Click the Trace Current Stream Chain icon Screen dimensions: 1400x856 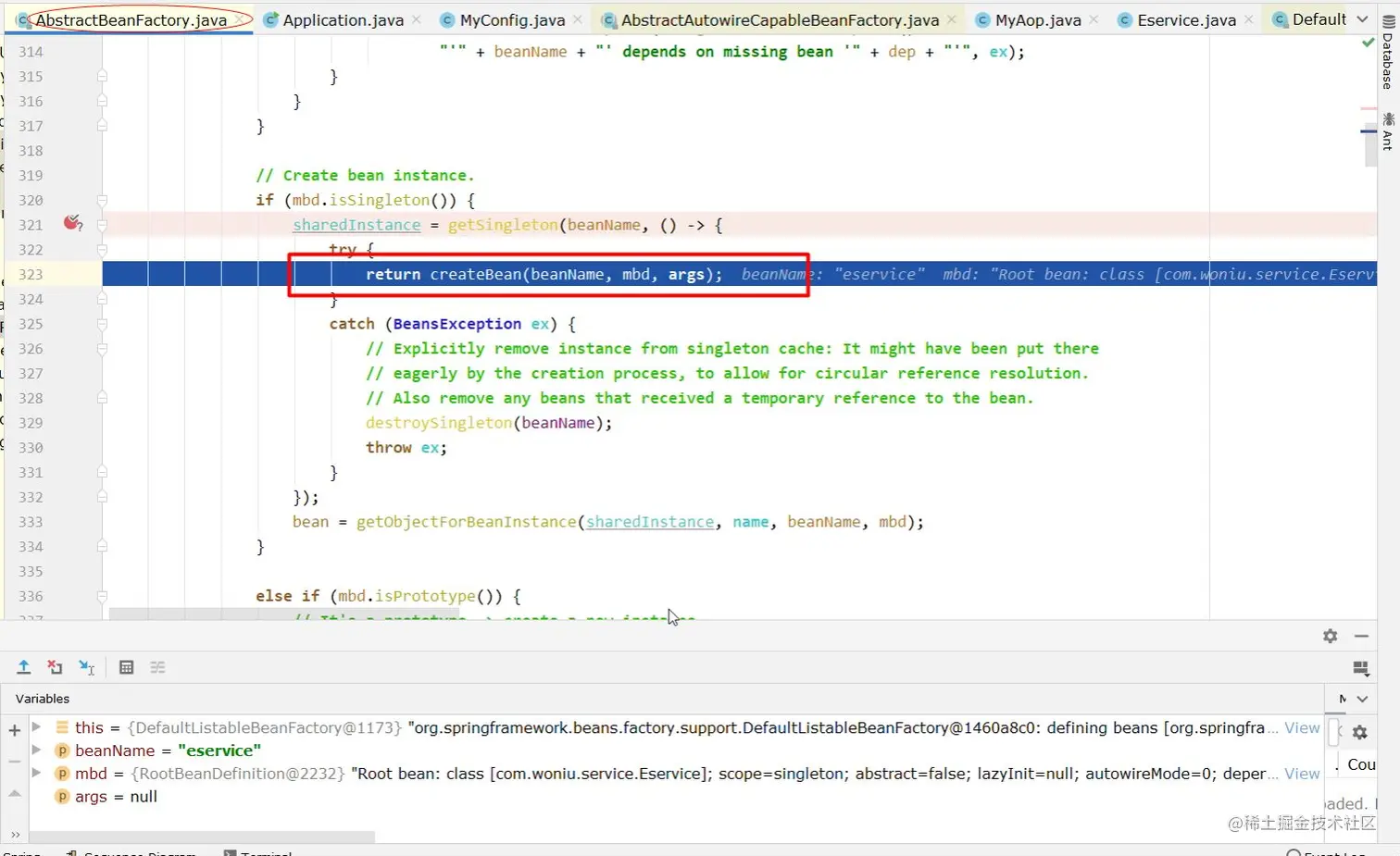(x=158, y=667)
